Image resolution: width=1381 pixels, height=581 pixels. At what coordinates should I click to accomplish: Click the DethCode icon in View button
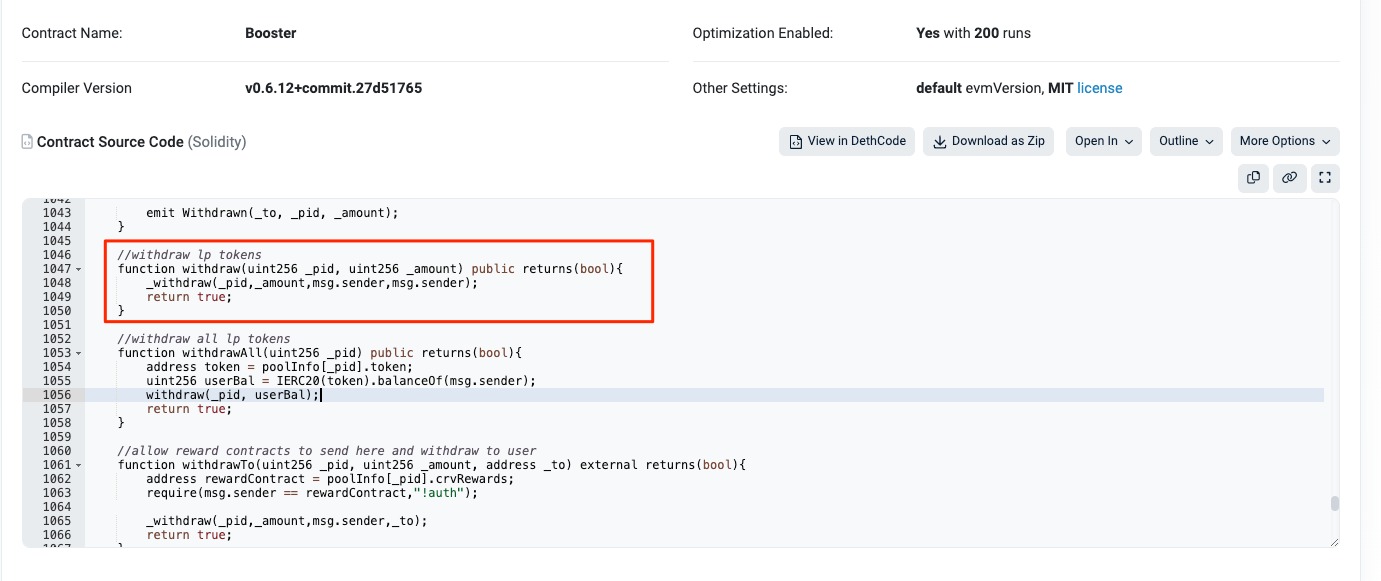coord(796,141)
